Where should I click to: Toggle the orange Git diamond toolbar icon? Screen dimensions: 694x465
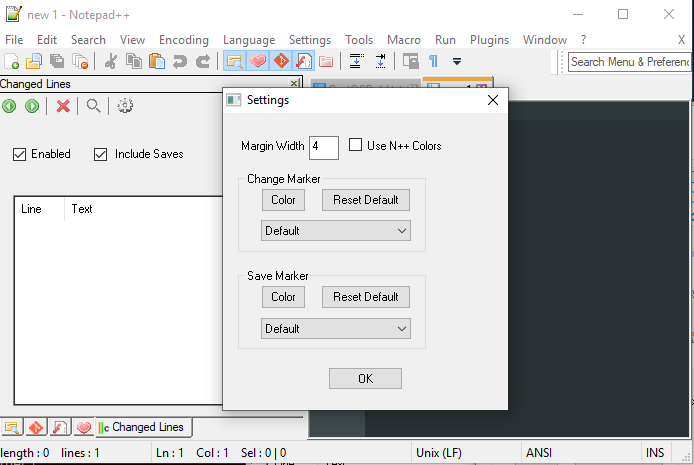pyautogui.click(x=281, y=61)
